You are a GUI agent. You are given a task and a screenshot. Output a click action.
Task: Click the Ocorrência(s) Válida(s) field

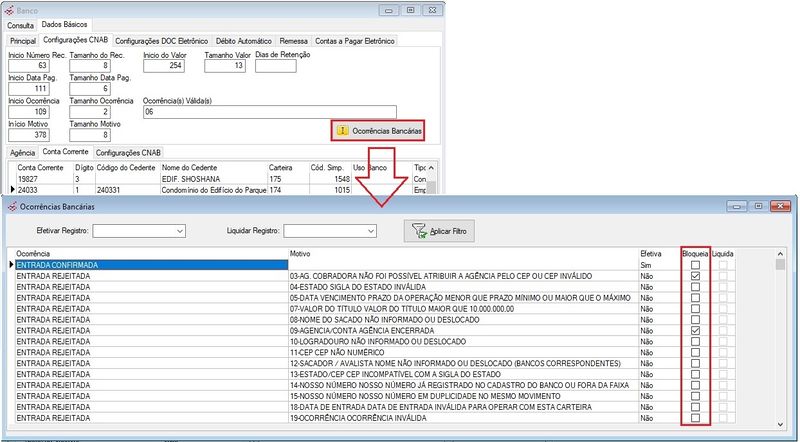click(x=270, y=112)
